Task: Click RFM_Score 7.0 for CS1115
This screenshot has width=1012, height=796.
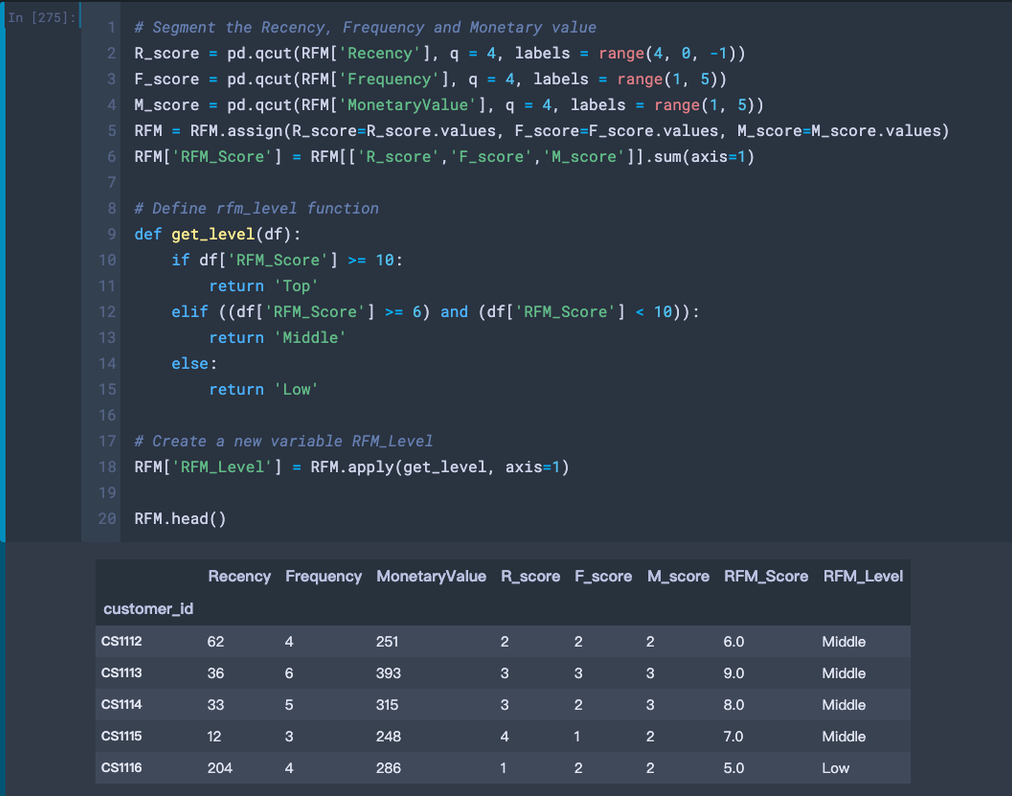Action: (x=733, y=737)
